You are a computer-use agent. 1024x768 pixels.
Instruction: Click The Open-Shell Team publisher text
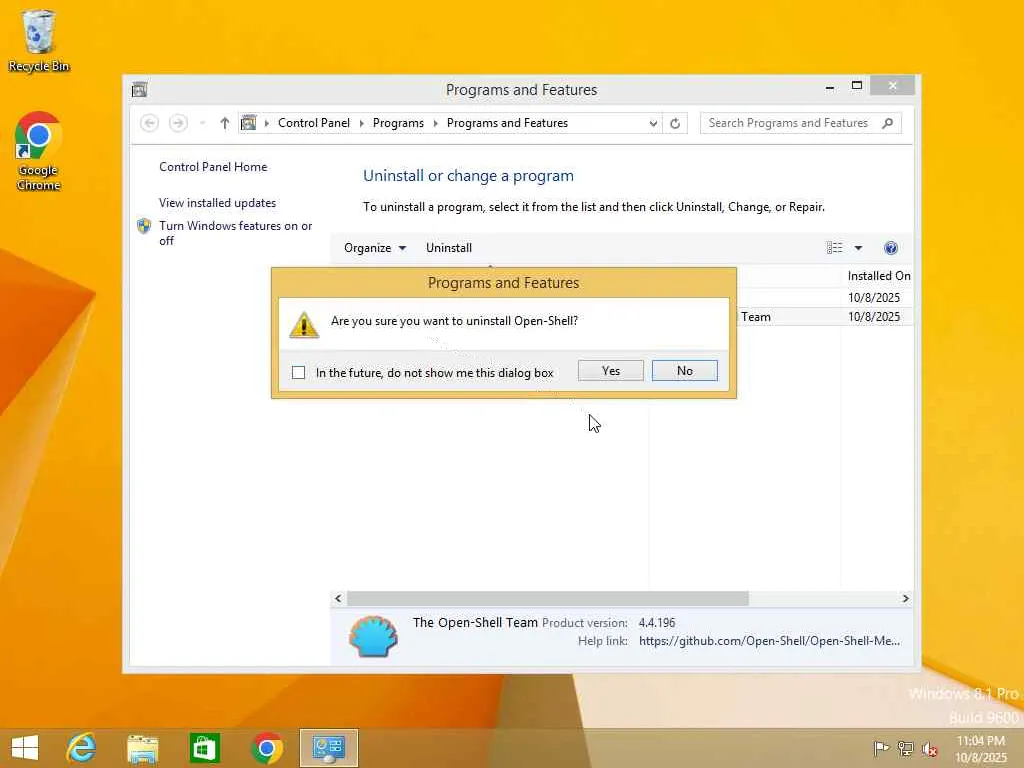(x=475, y=623)
